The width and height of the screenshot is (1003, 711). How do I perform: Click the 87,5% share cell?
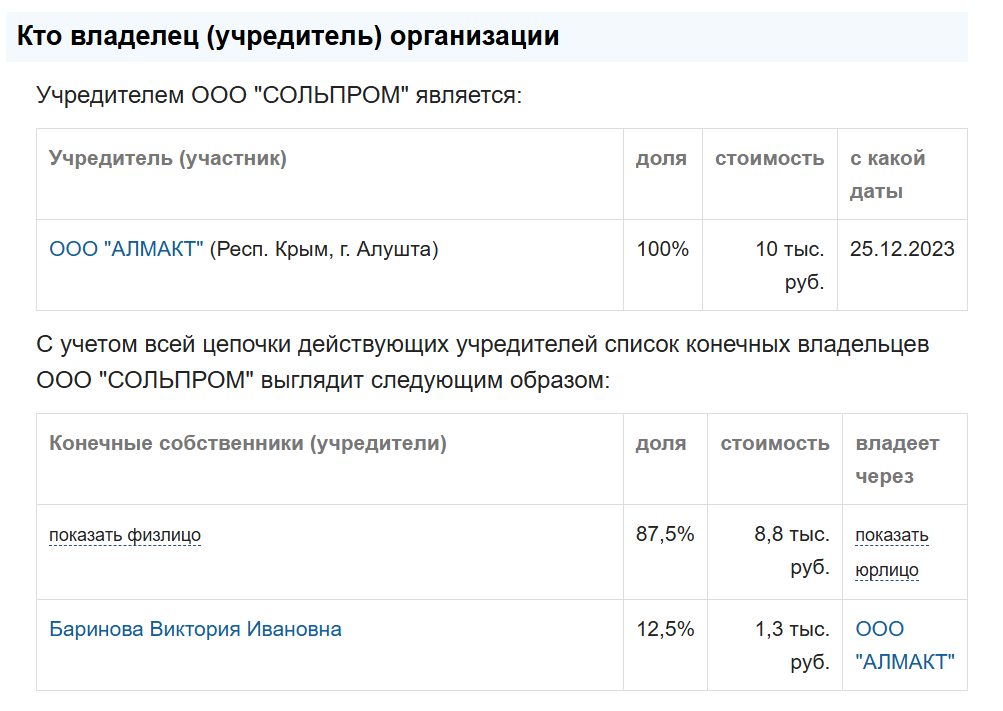pos(665,534)
